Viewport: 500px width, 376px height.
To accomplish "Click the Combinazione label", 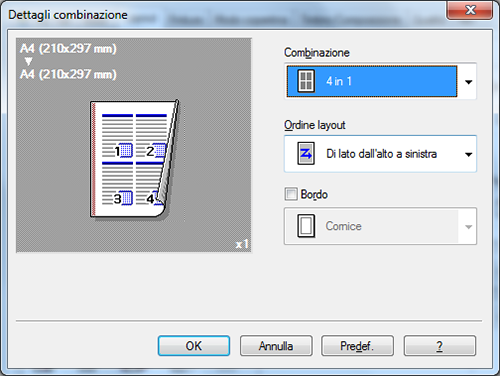I will pyautogui.click(x=317, y=53).
